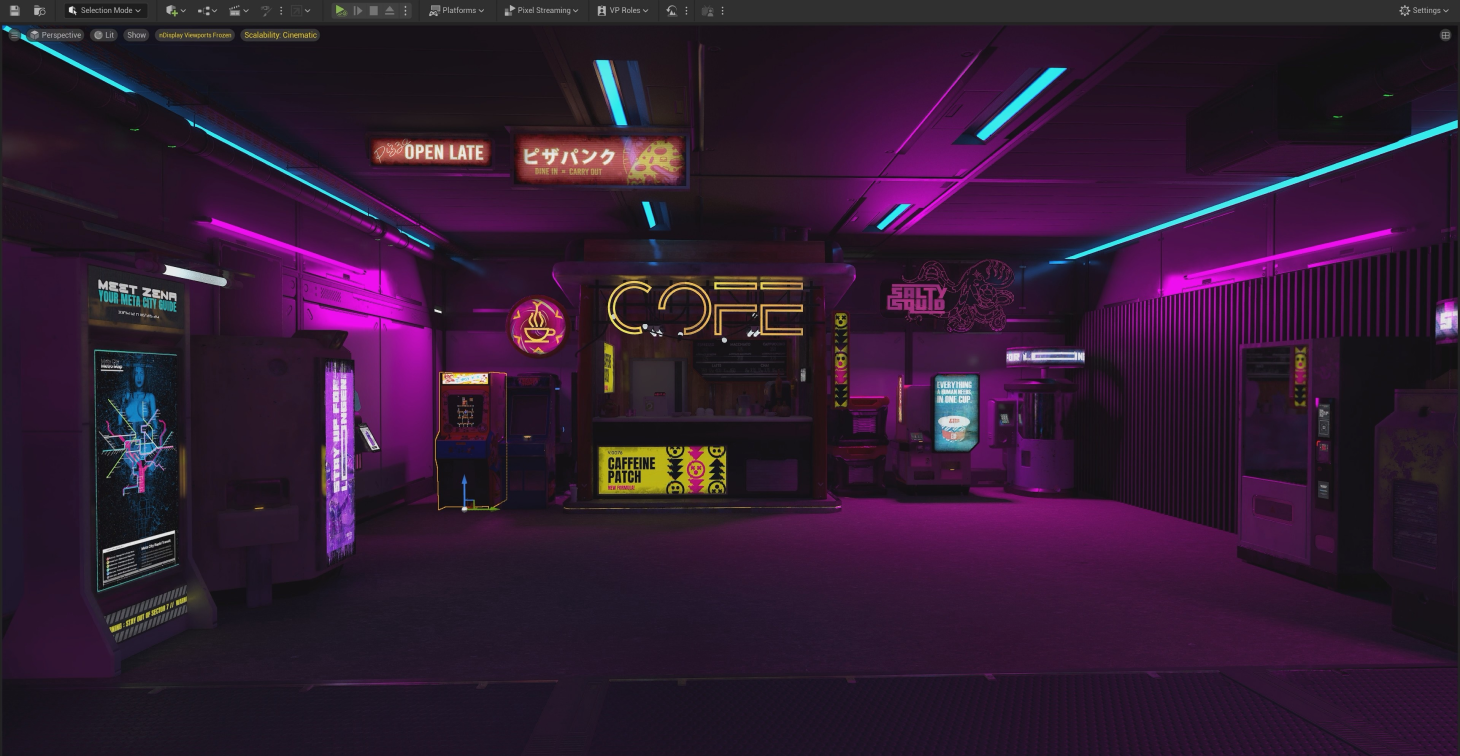The image size is (1460, 756).
Task: Click the Show flags button
Action: (x=136, y=35)
